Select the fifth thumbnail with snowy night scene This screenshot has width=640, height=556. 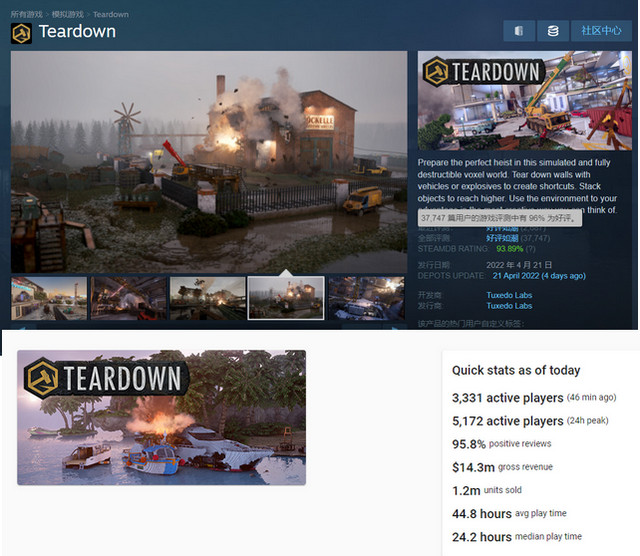(366, 298)
